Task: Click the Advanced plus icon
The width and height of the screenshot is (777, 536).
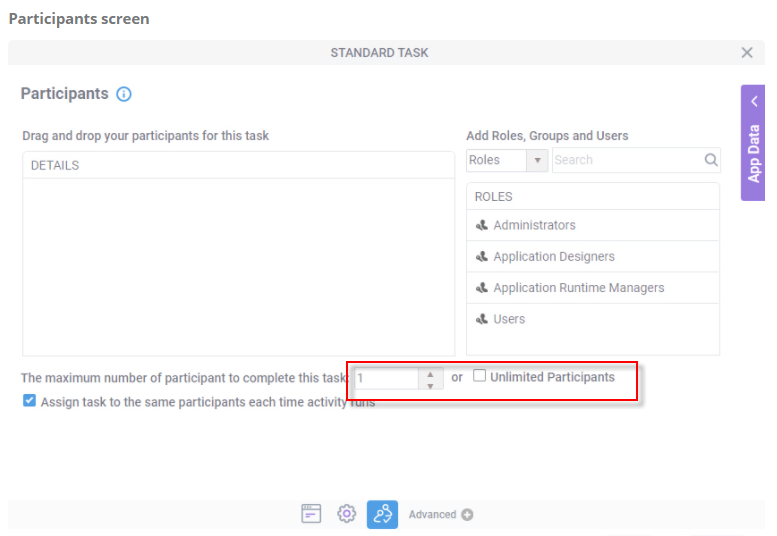Action: [467, 515]
